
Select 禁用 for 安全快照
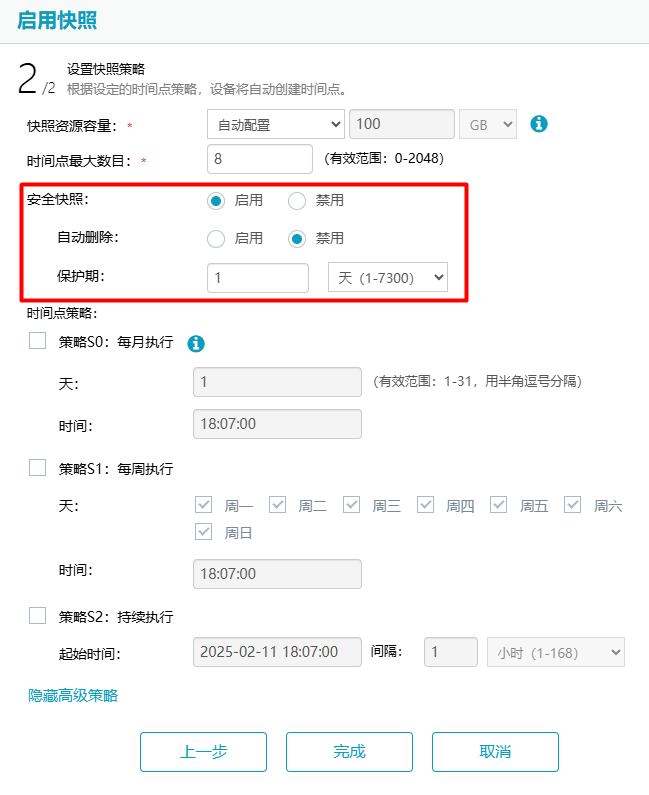(297, 201)
